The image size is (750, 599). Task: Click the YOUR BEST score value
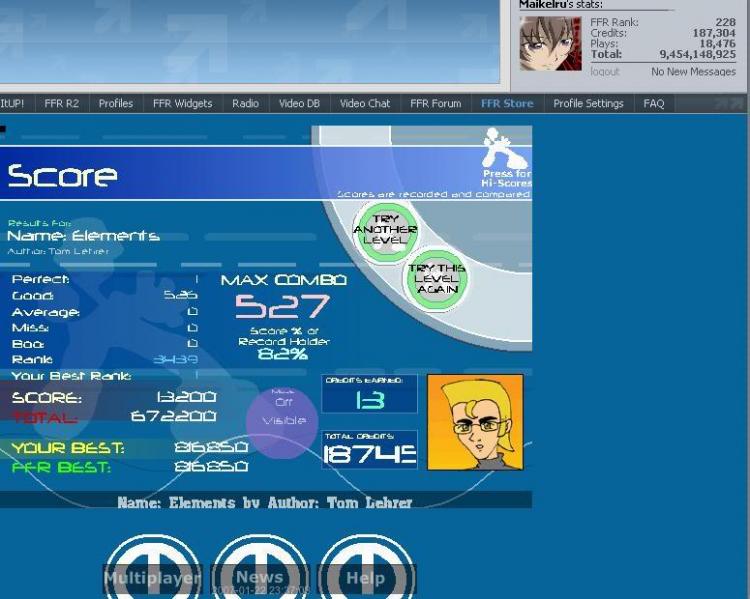pos(211,447)
